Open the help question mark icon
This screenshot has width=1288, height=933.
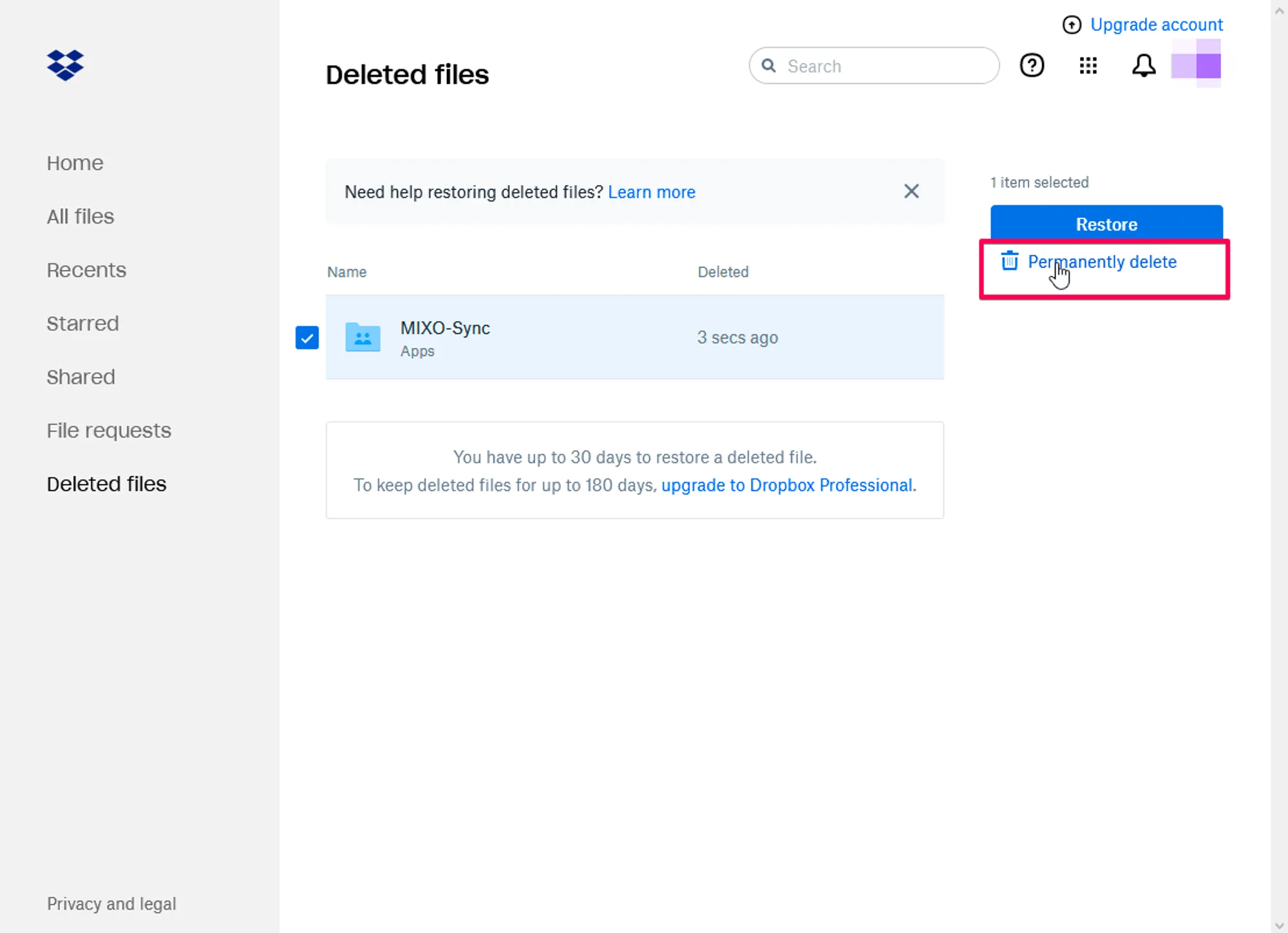click(x=1032, y=66)
